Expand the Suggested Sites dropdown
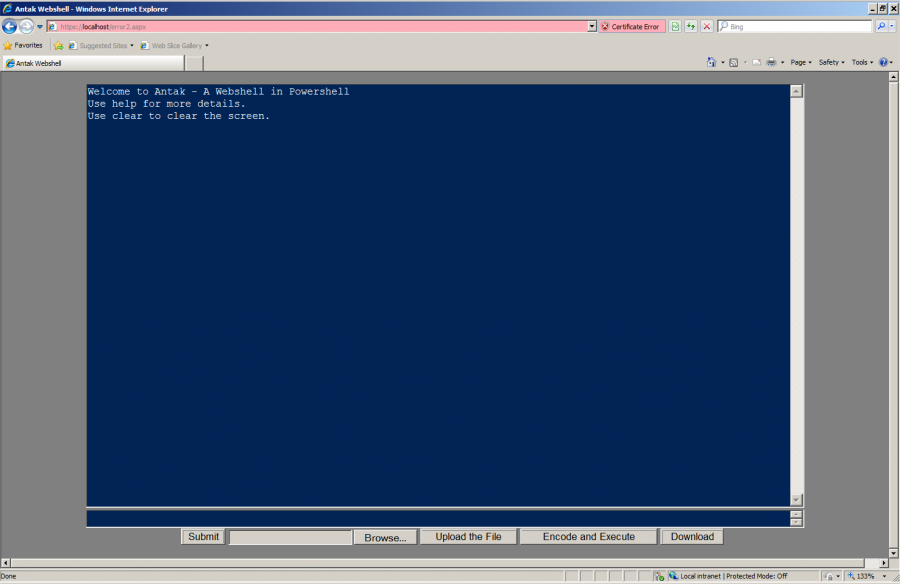900x584 pixels. pos(131,46)
